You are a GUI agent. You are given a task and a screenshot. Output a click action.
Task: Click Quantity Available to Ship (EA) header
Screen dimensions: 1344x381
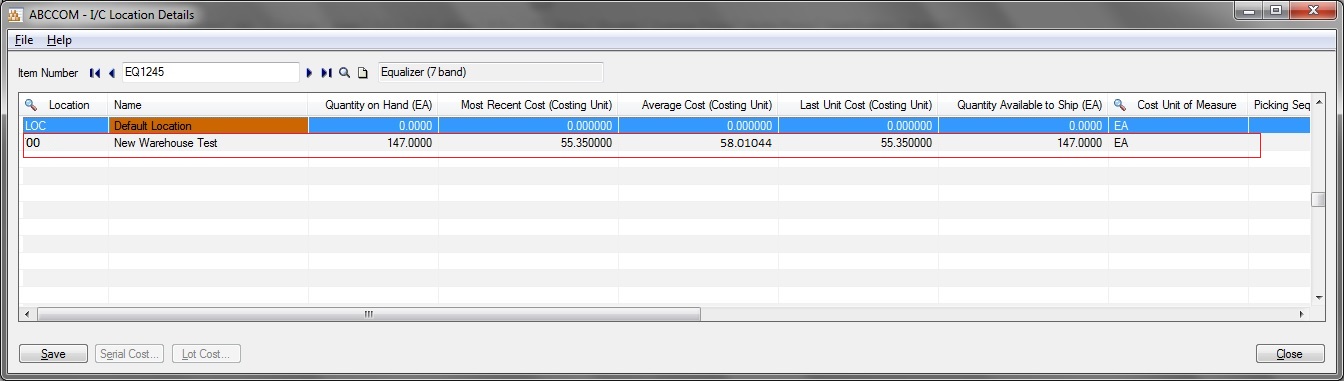1023,105
